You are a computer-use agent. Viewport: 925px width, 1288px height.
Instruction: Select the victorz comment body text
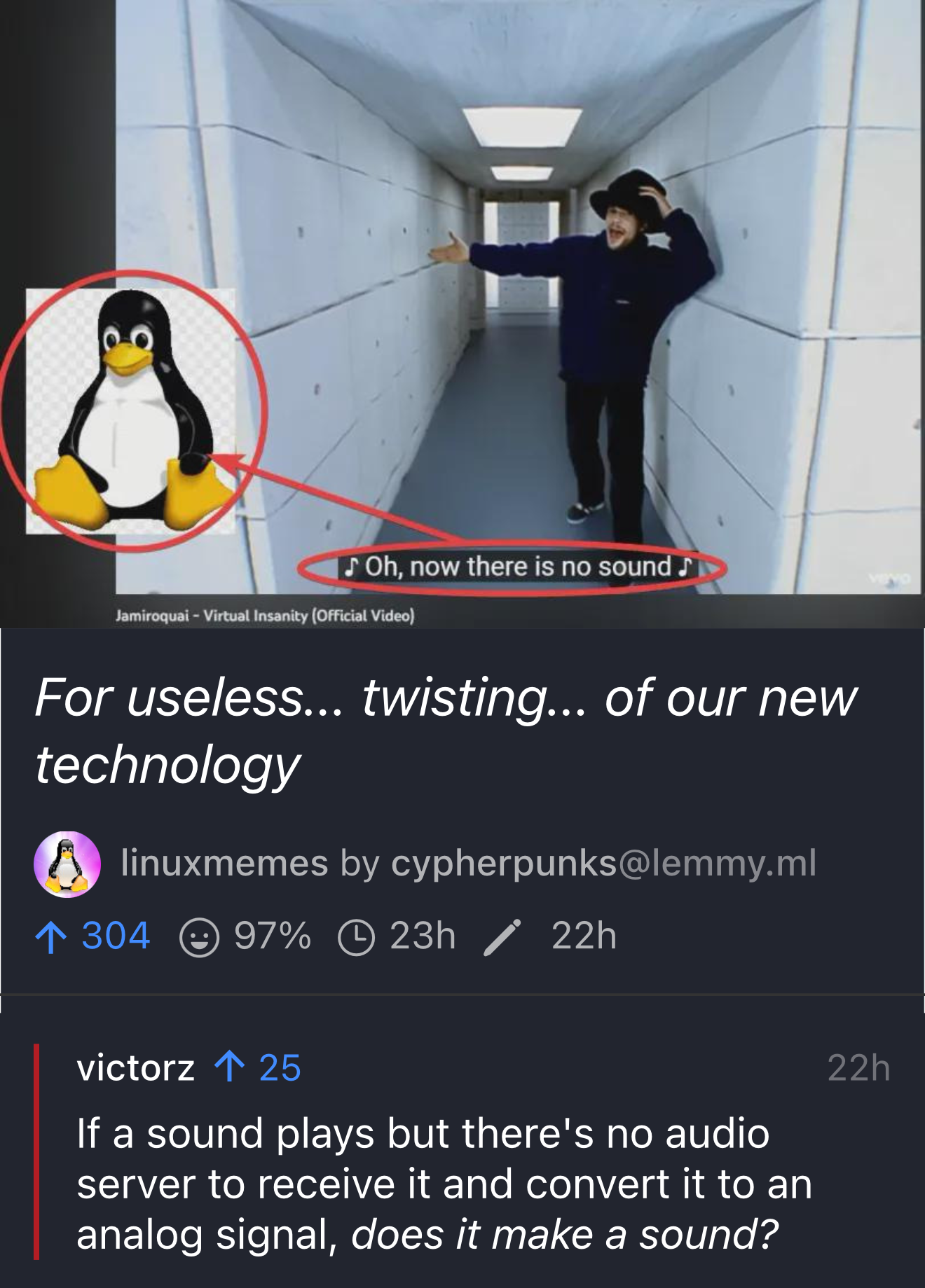point(444,1184)
